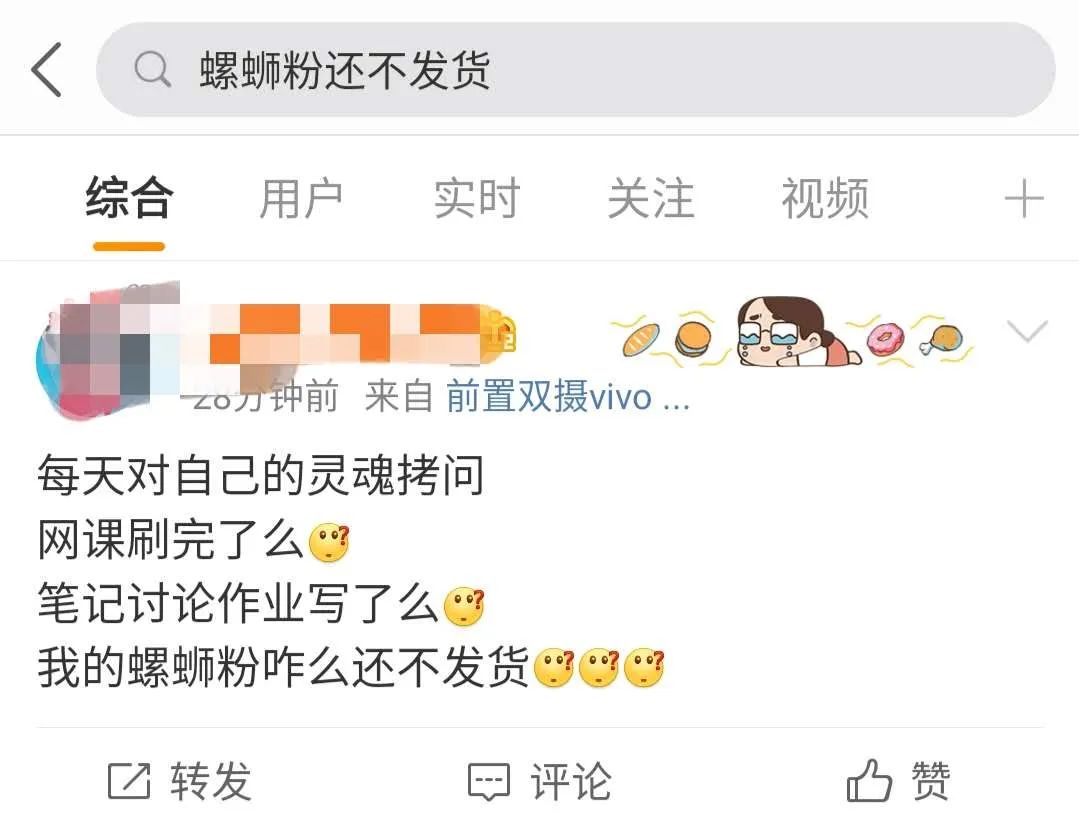1079x820 pixels.
Task: Click the cartoon girl food decoration
Action: pos(792,332)
